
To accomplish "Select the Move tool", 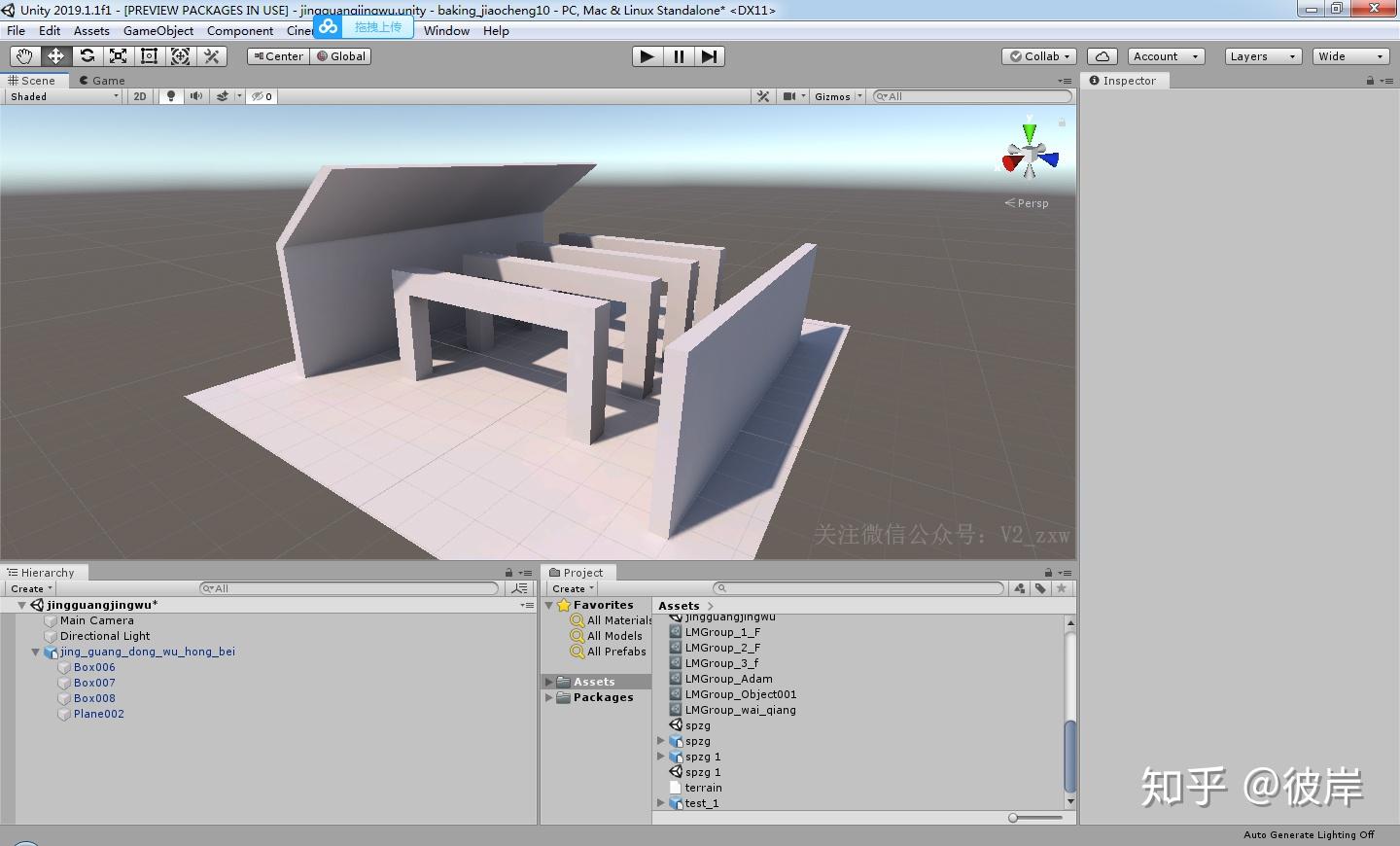I will [x=55, y=56].
